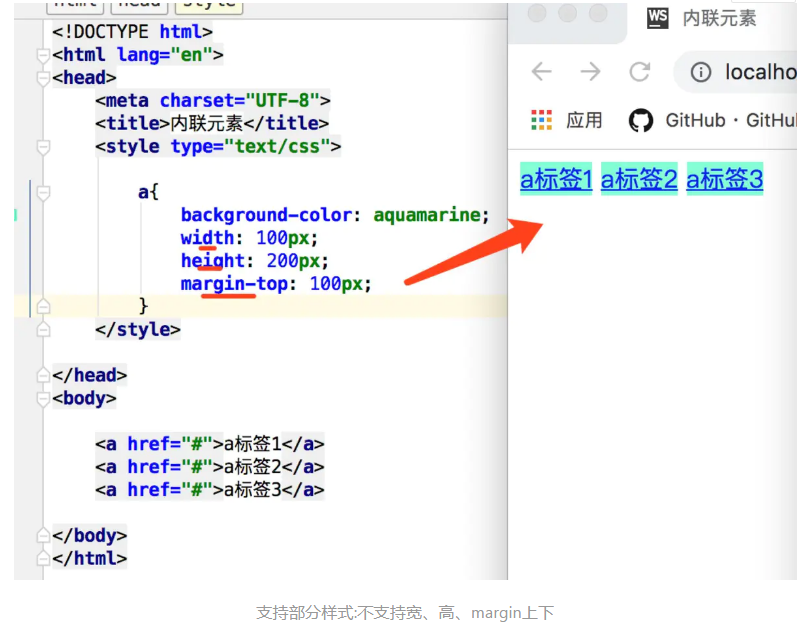Open the a标签3 link in the page

[x=724, y=178]
